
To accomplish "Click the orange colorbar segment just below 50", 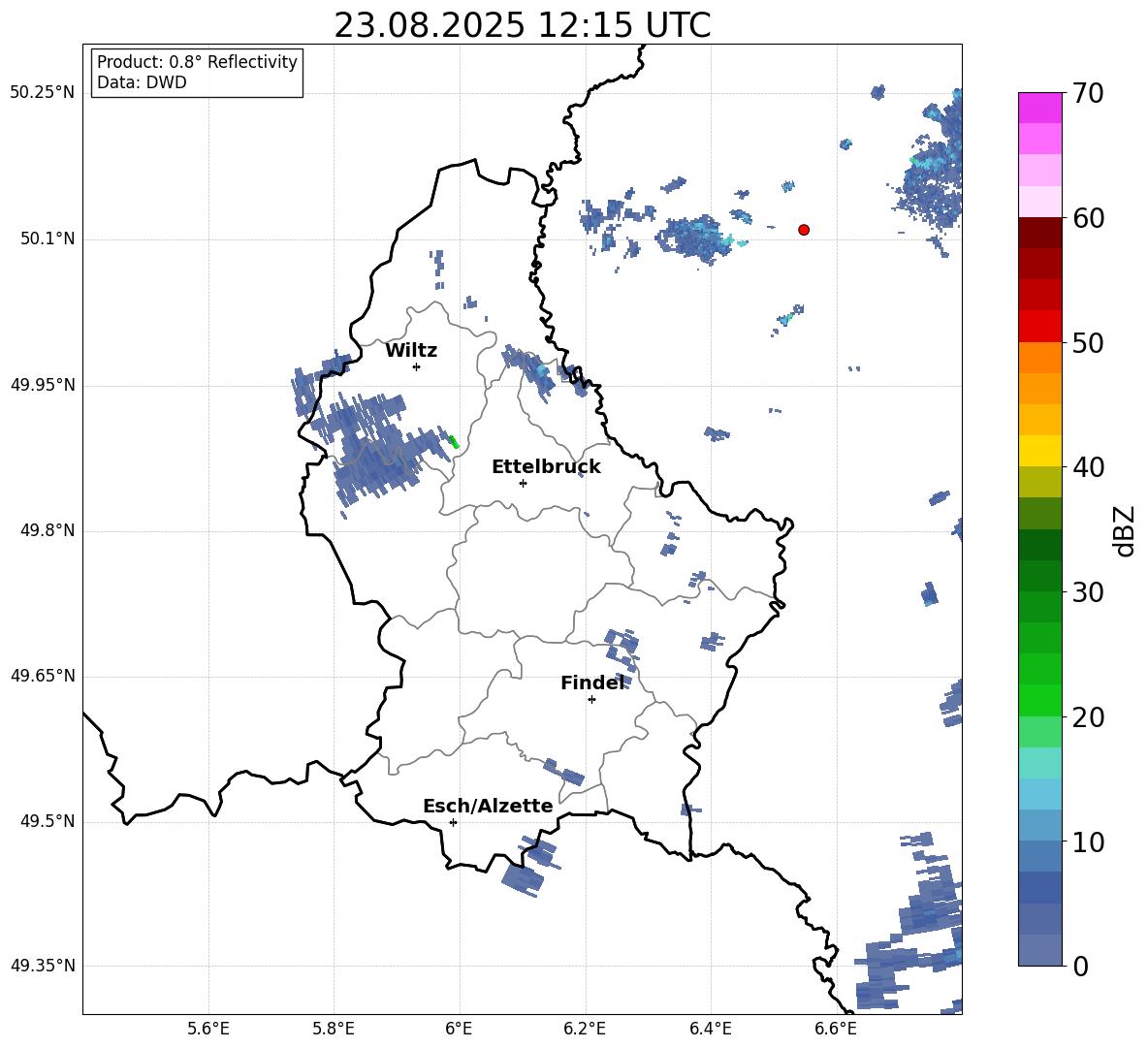I will (1039, 358).
